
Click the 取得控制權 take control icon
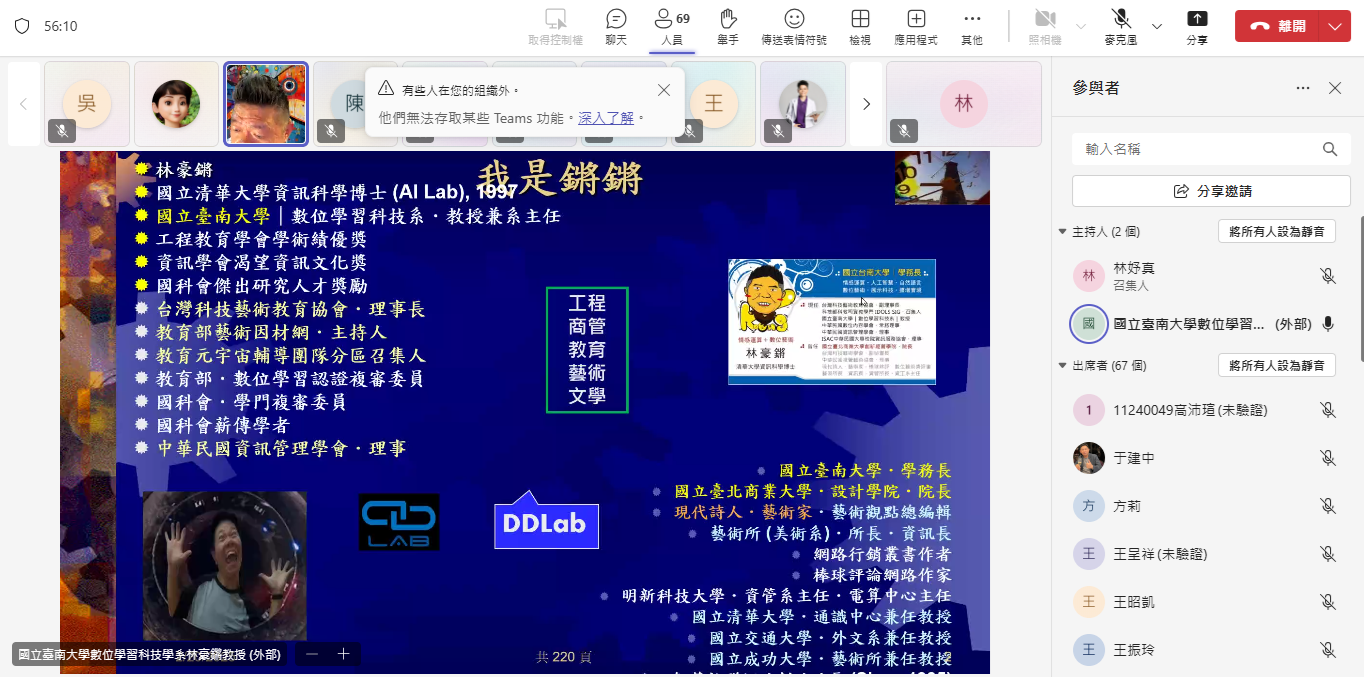click(556, 26)
